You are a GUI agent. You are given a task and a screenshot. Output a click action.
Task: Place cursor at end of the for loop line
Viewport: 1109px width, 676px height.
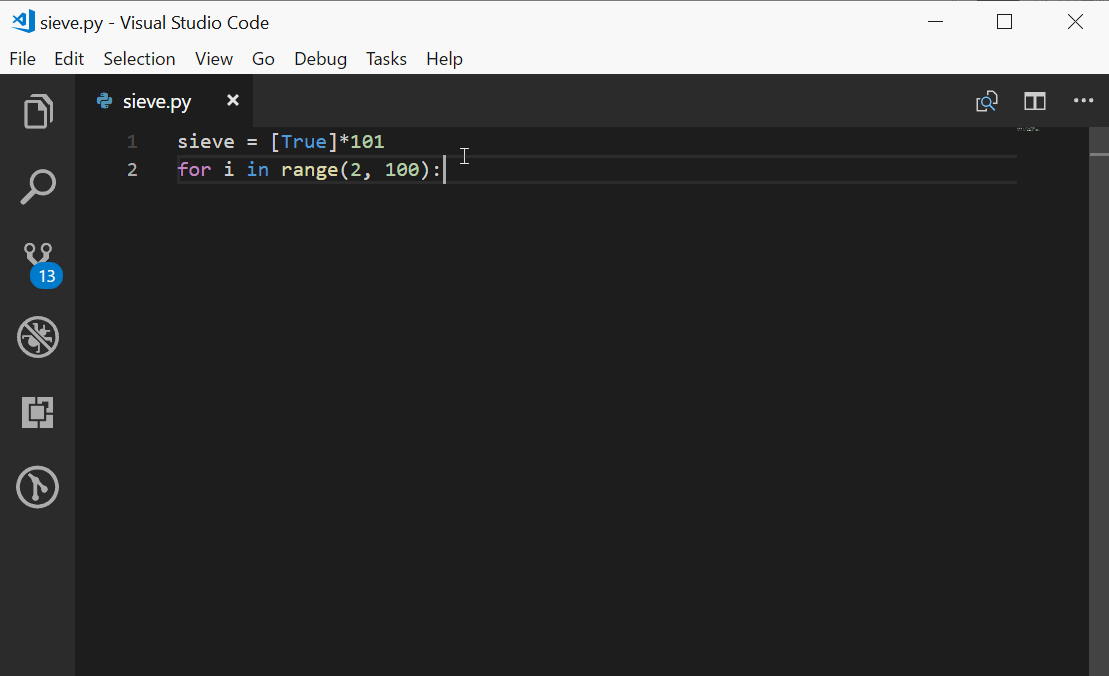point(444,169)
